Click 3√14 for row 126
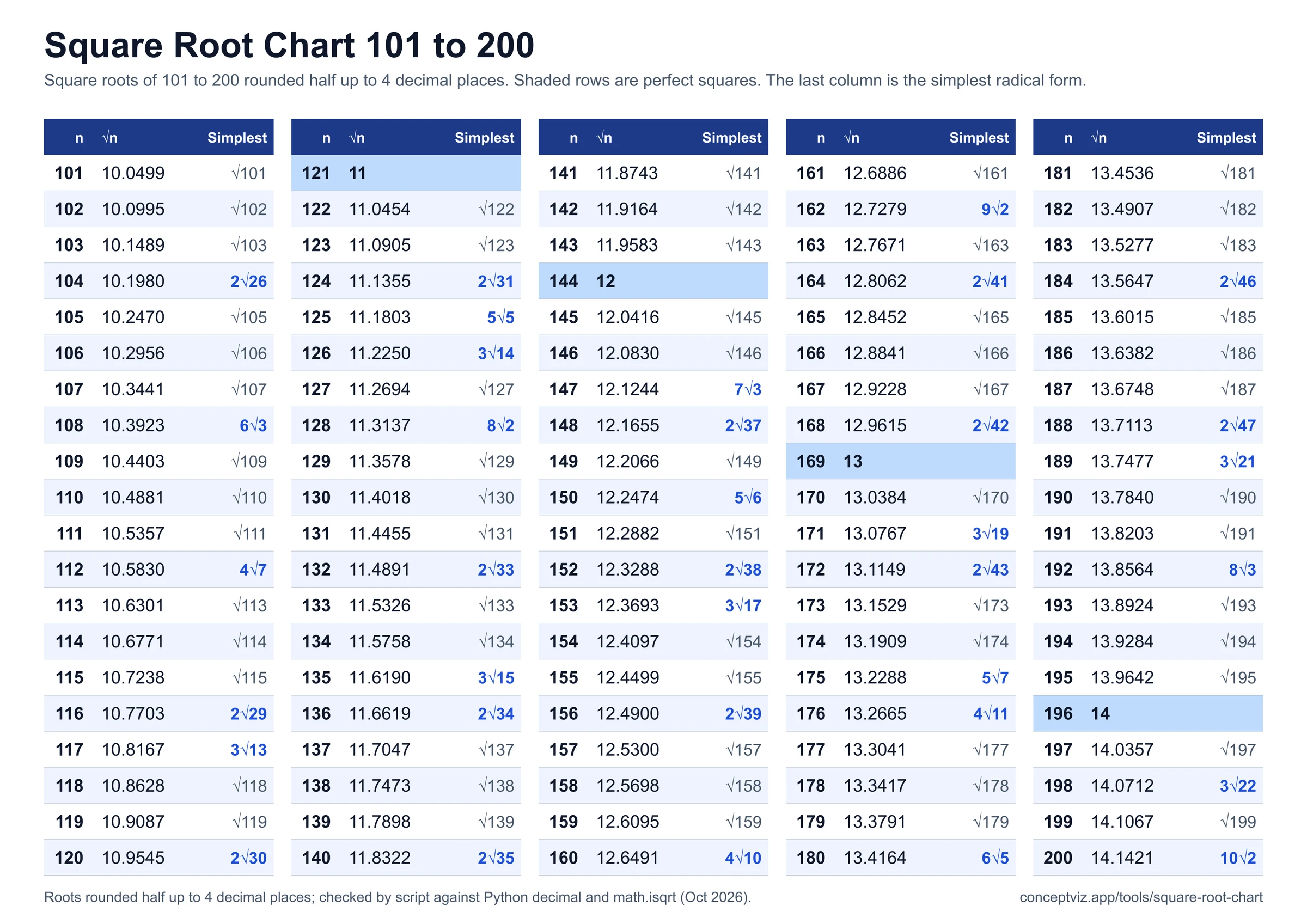The image size is (1307, 924). (x=496, y=353)
